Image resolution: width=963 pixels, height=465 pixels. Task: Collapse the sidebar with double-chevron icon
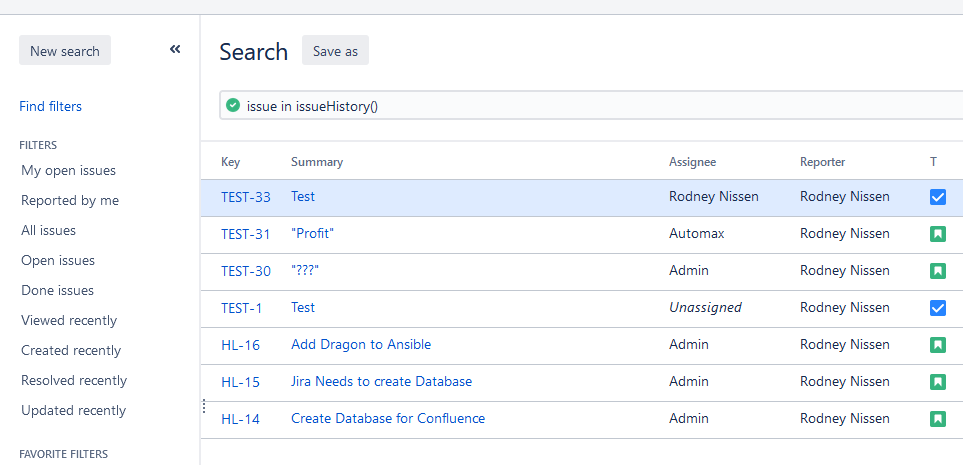(175, 49)
